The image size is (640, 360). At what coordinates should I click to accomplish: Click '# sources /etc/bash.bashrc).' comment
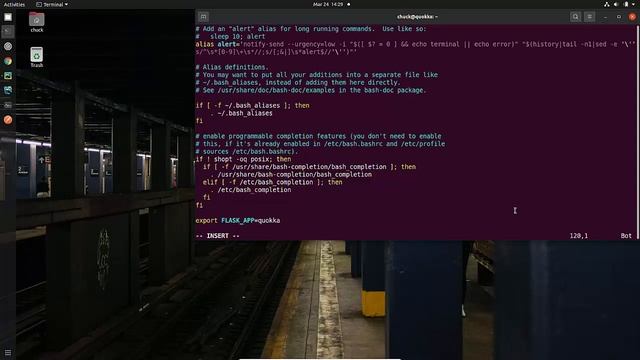click(x=247, y=151)
